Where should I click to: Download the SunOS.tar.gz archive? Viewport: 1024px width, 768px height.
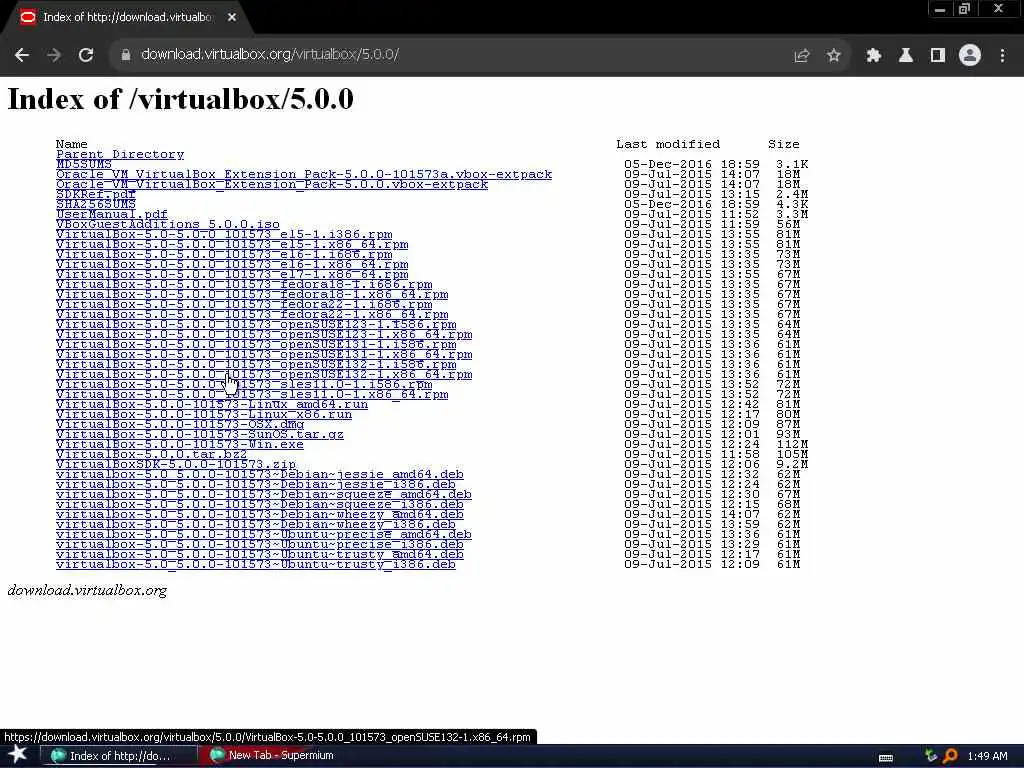[200, 435]
